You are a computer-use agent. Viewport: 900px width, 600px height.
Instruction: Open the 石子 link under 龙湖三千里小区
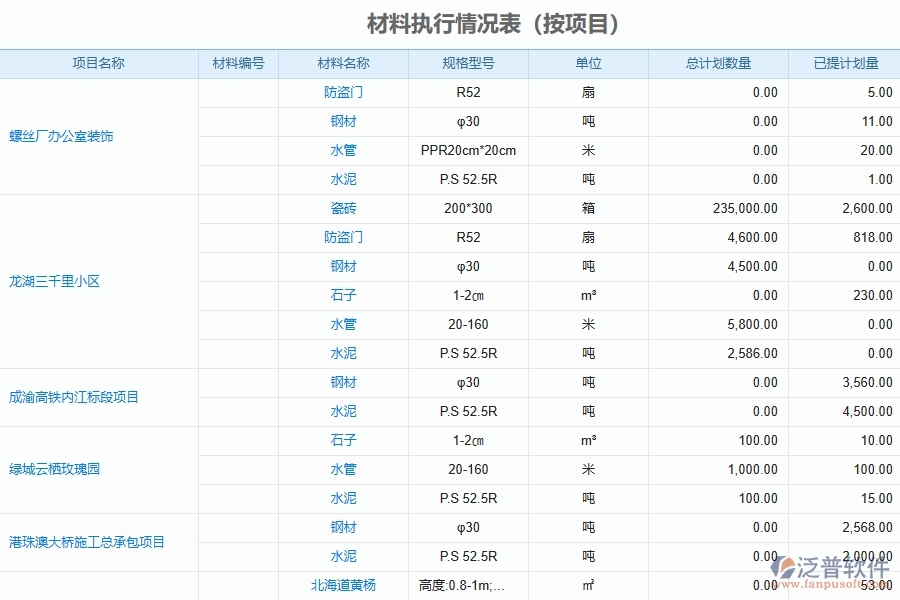click(x=343, y=295)
